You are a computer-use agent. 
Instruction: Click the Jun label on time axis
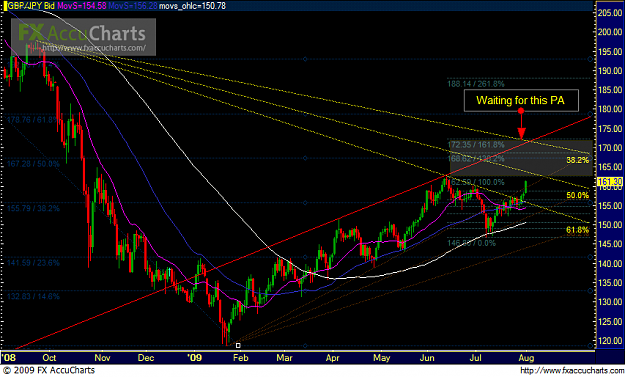click(427, 357)
